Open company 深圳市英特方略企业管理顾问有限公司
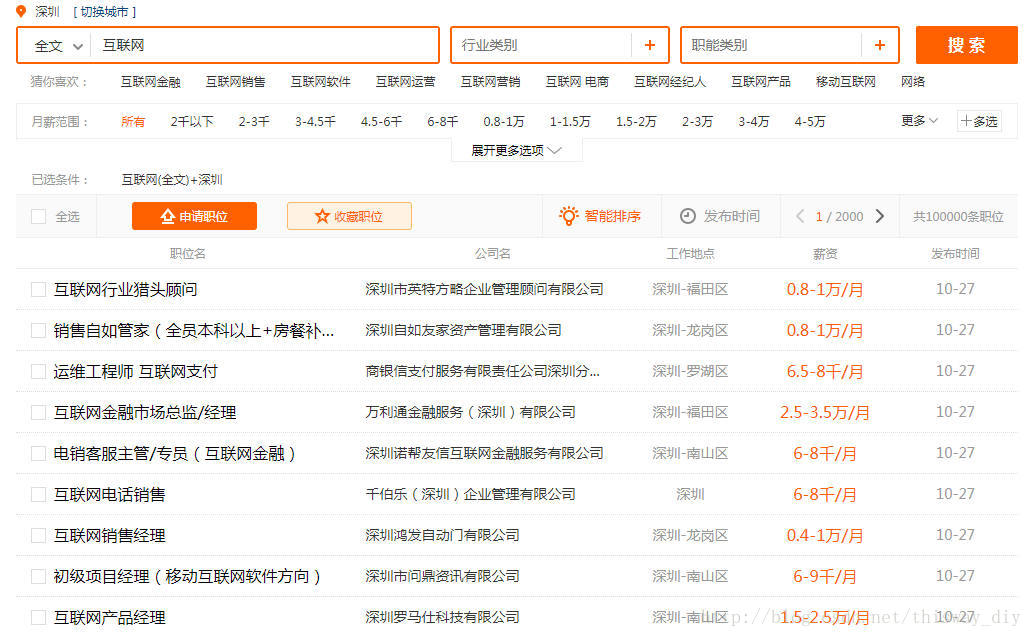 [484, 289]
